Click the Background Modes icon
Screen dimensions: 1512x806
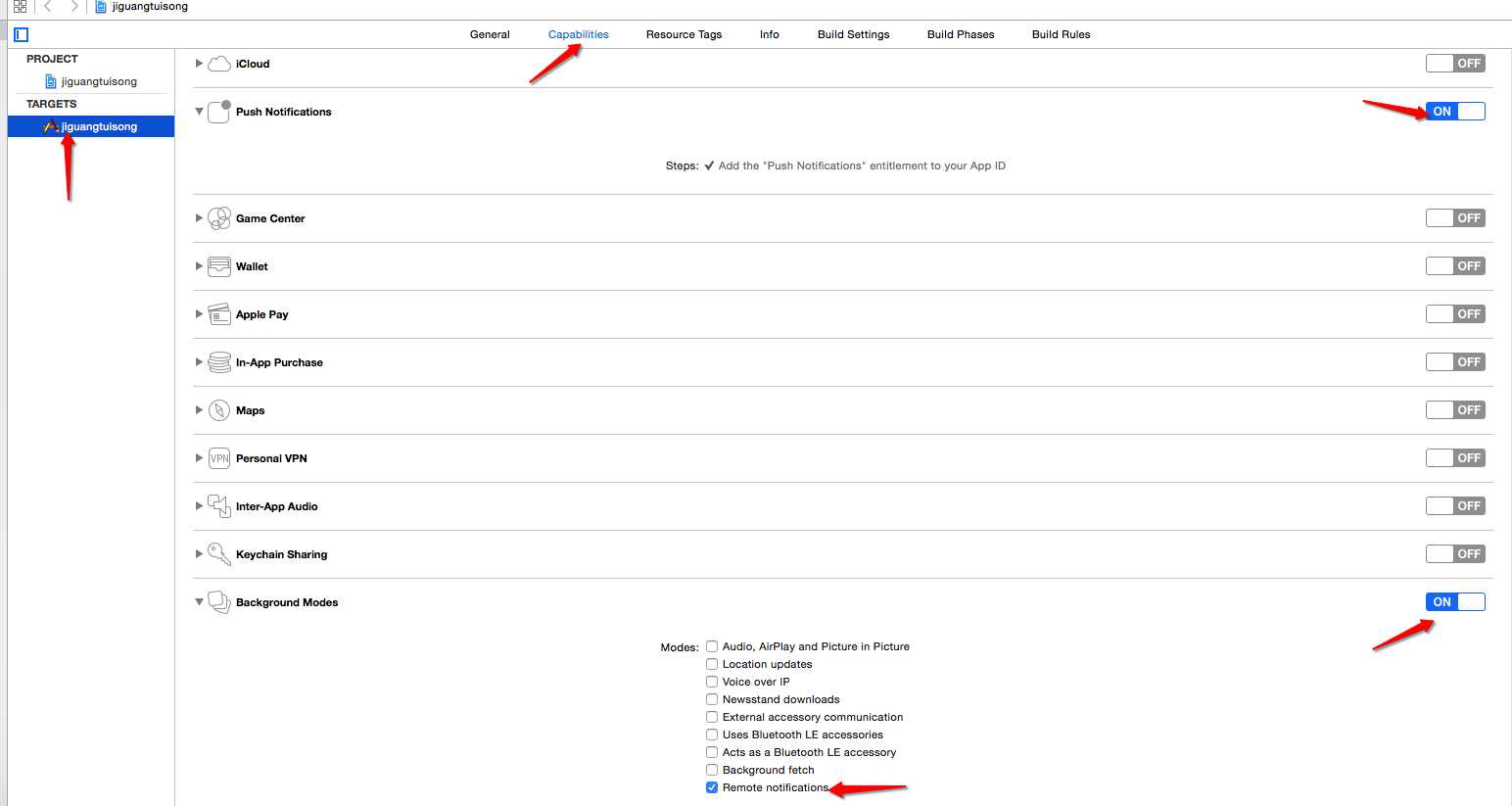(x=219, y=602)
